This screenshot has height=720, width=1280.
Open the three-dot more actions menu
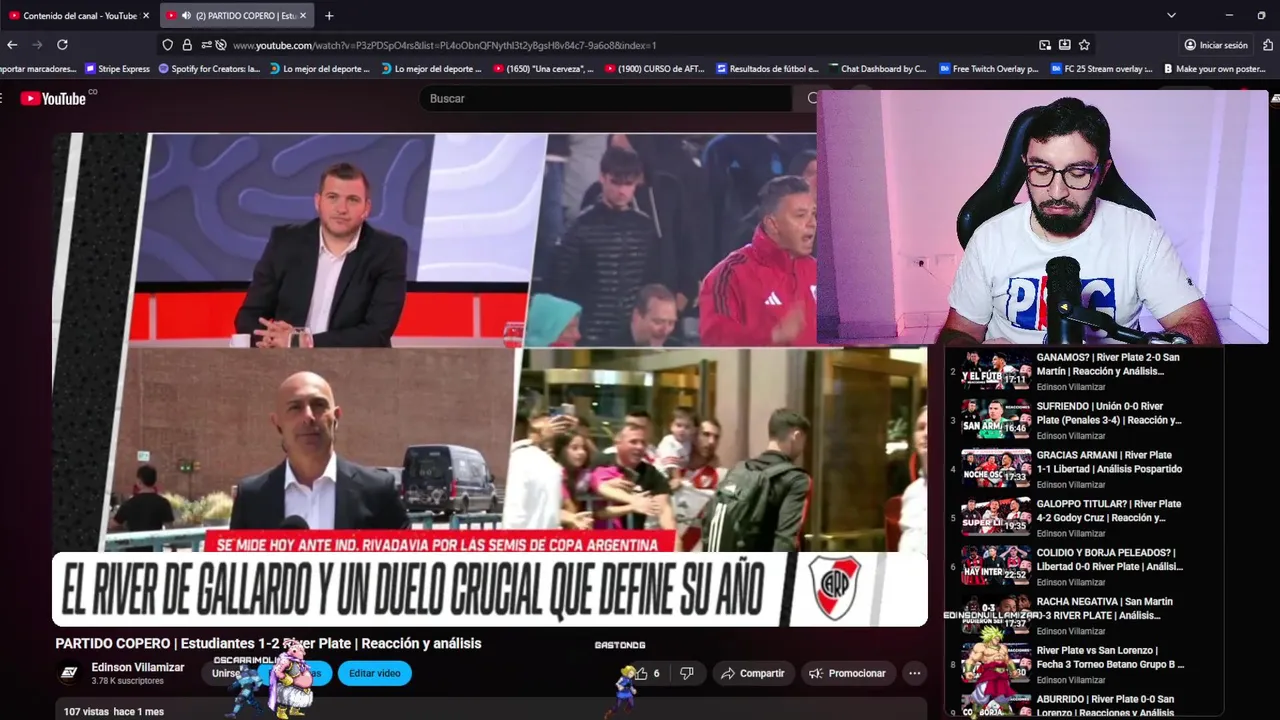coord(914,673)
